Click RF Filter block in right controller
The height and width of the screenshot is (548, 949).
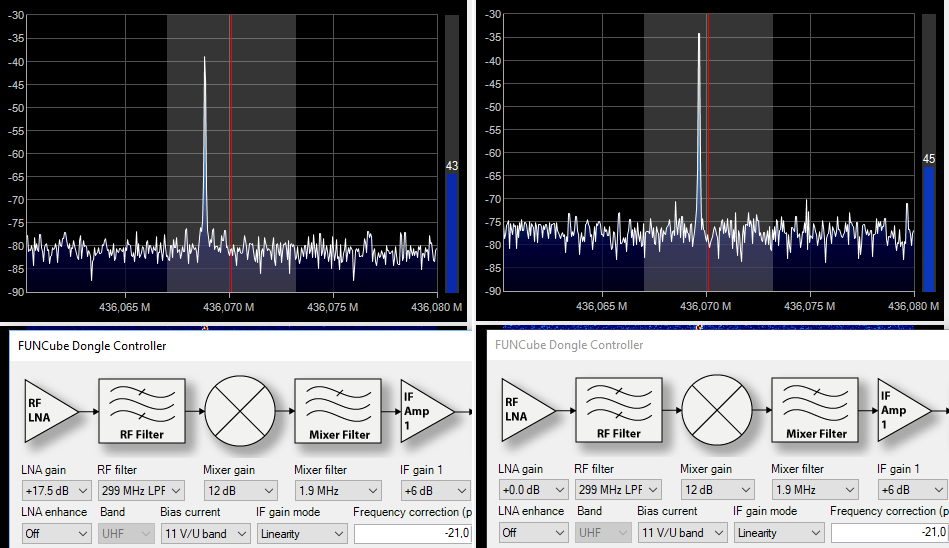click(619, 409)
